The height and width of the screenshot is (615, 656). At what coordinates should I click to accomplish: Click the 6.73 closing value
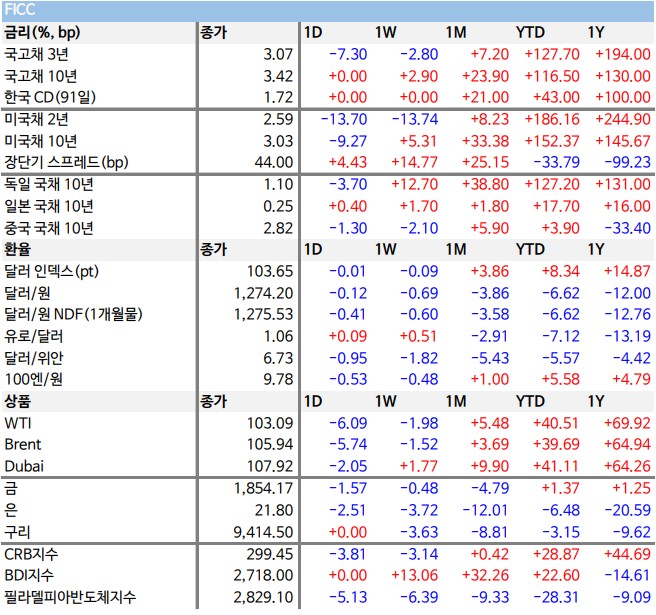(x=278, y=358)
